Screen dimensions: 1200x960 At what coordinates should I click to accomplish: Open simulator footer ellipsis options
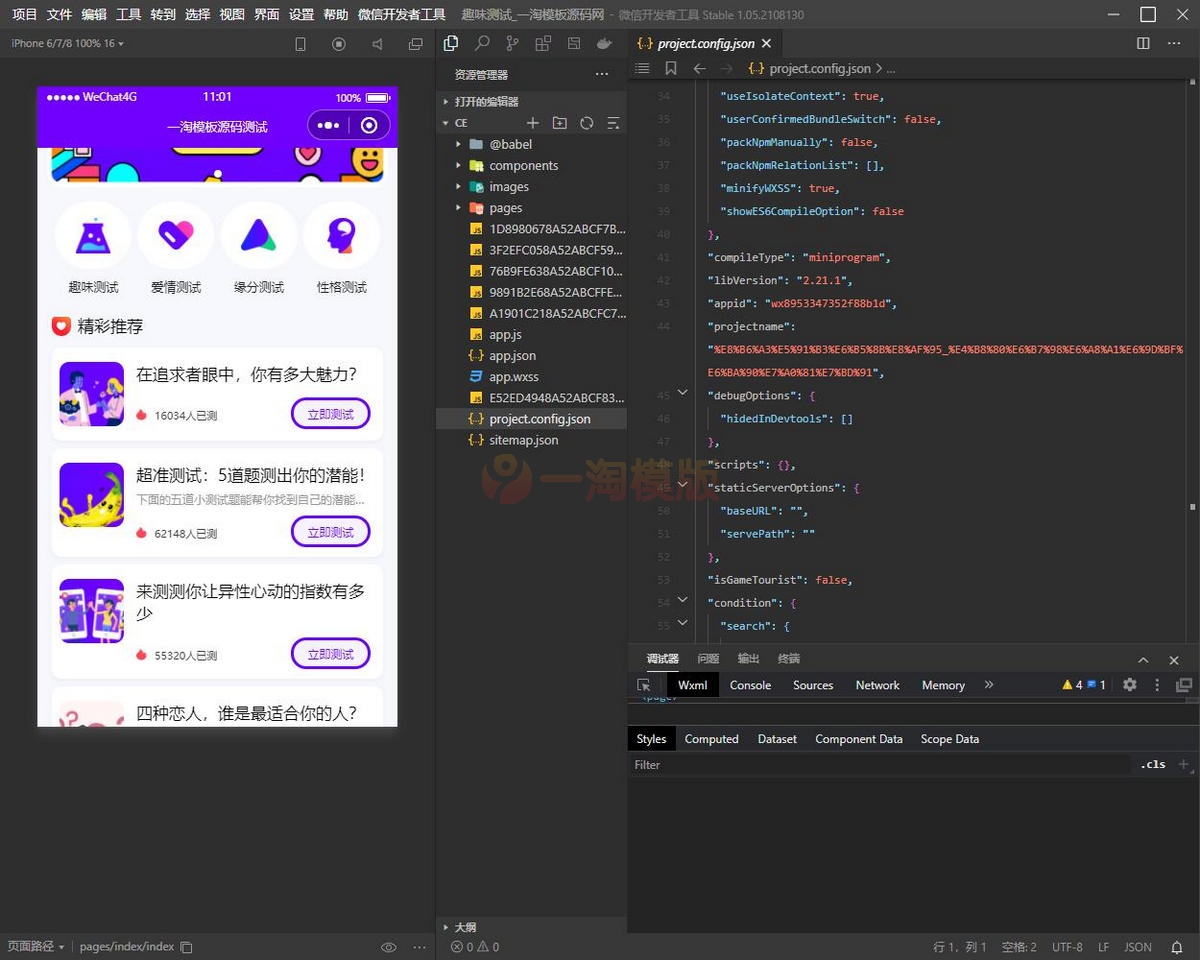click(419, 947)
